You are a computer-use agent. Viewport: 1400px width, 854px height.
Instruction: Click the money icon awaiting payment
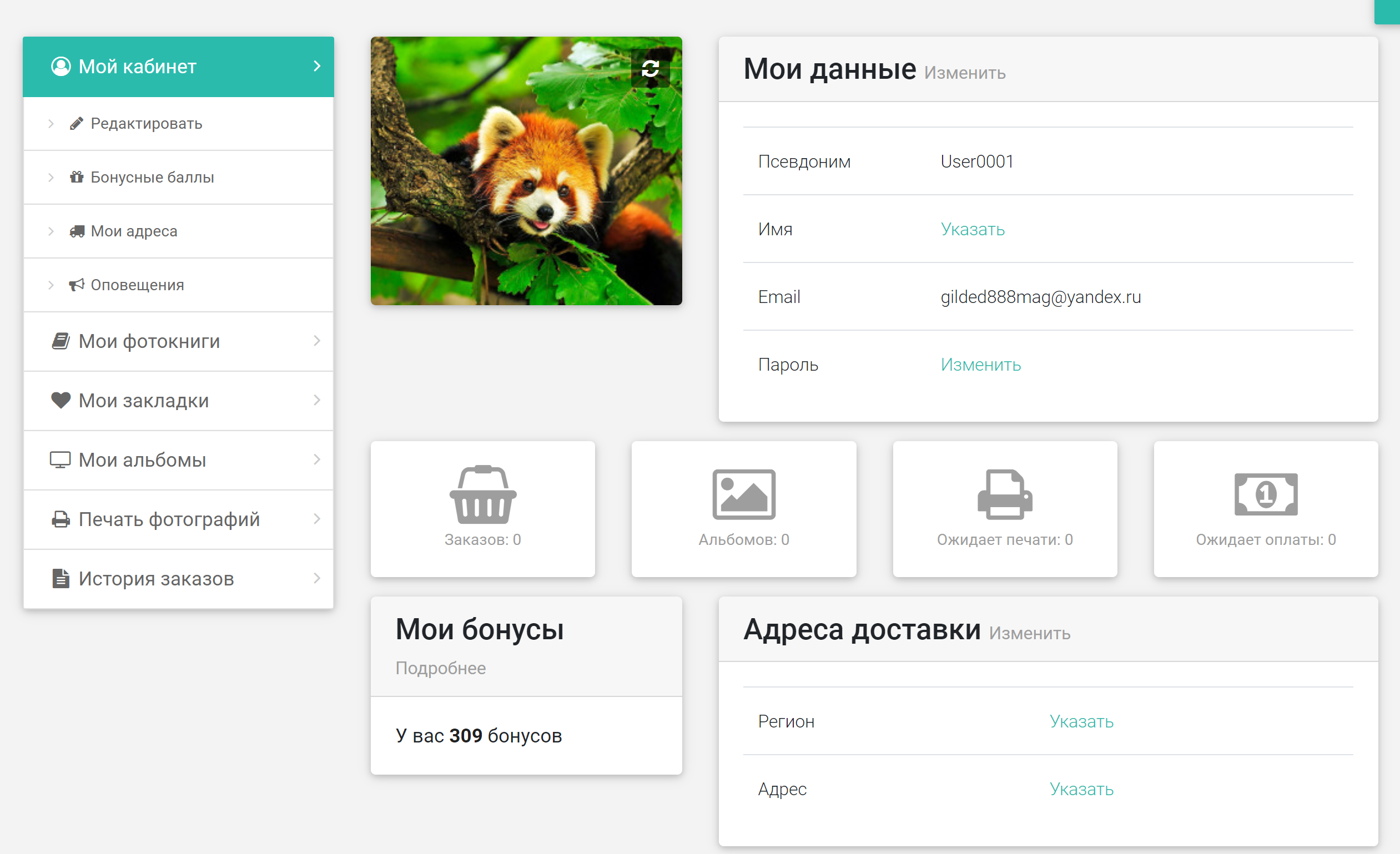click(1265, 494)
